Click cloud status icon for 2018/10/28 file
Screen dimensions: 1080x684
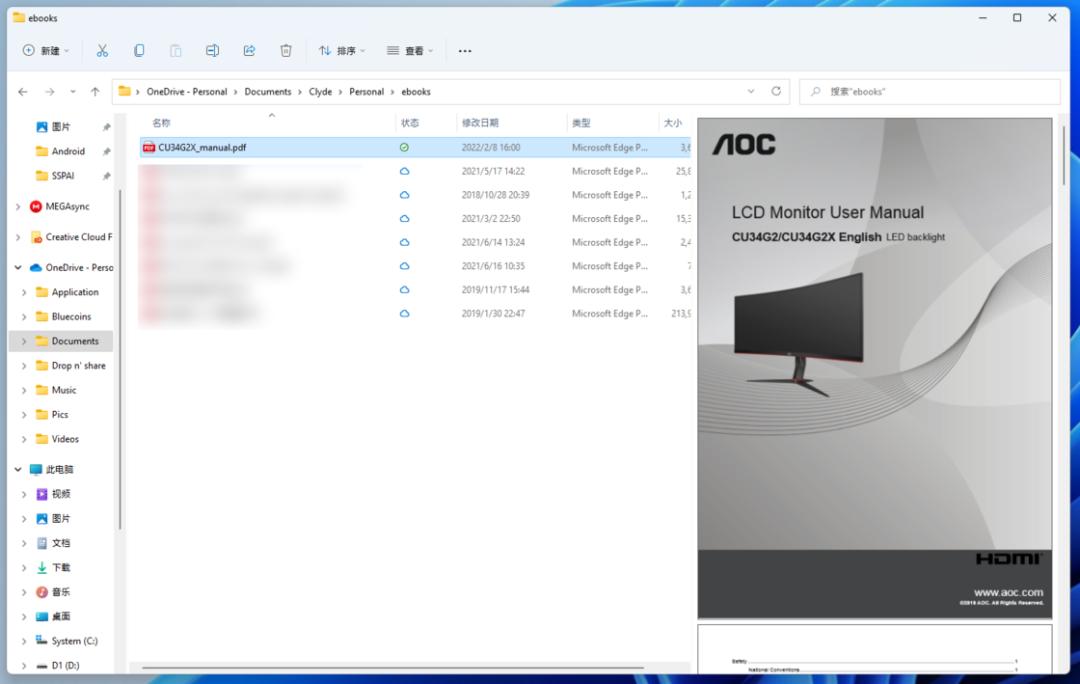[404, 195]
